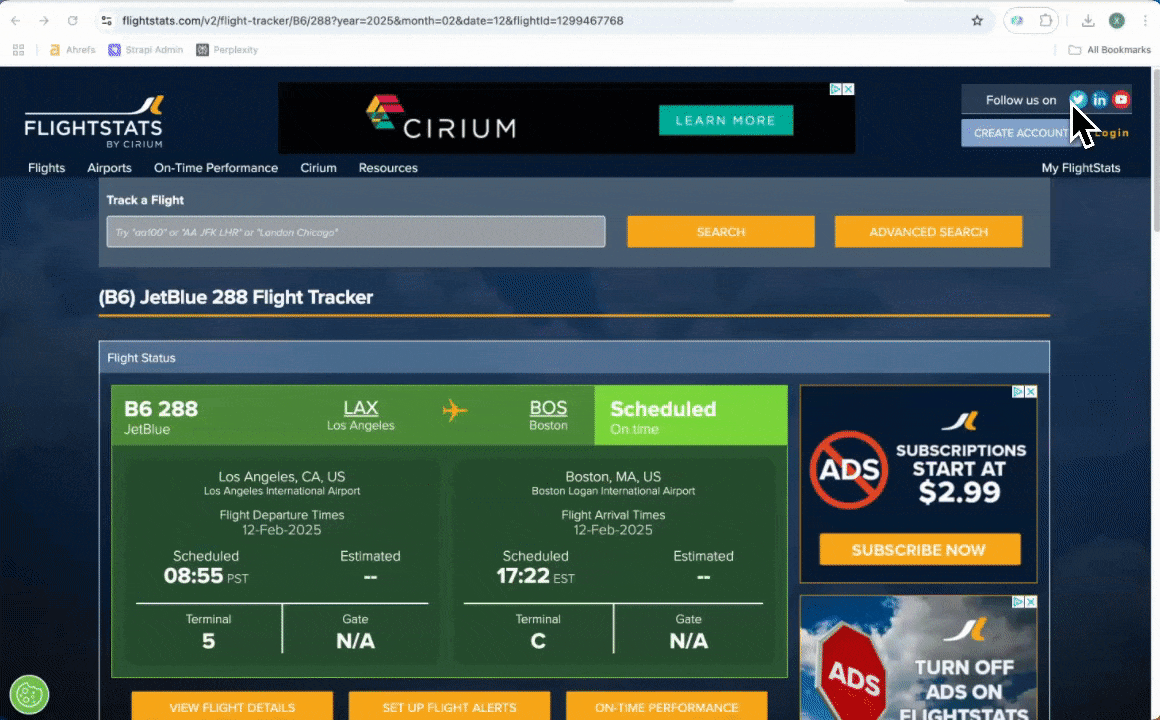Click SET UP FLIGHT ALERTS button
Viewport: 1160px width, 720px height.
(x=449, y=707)
